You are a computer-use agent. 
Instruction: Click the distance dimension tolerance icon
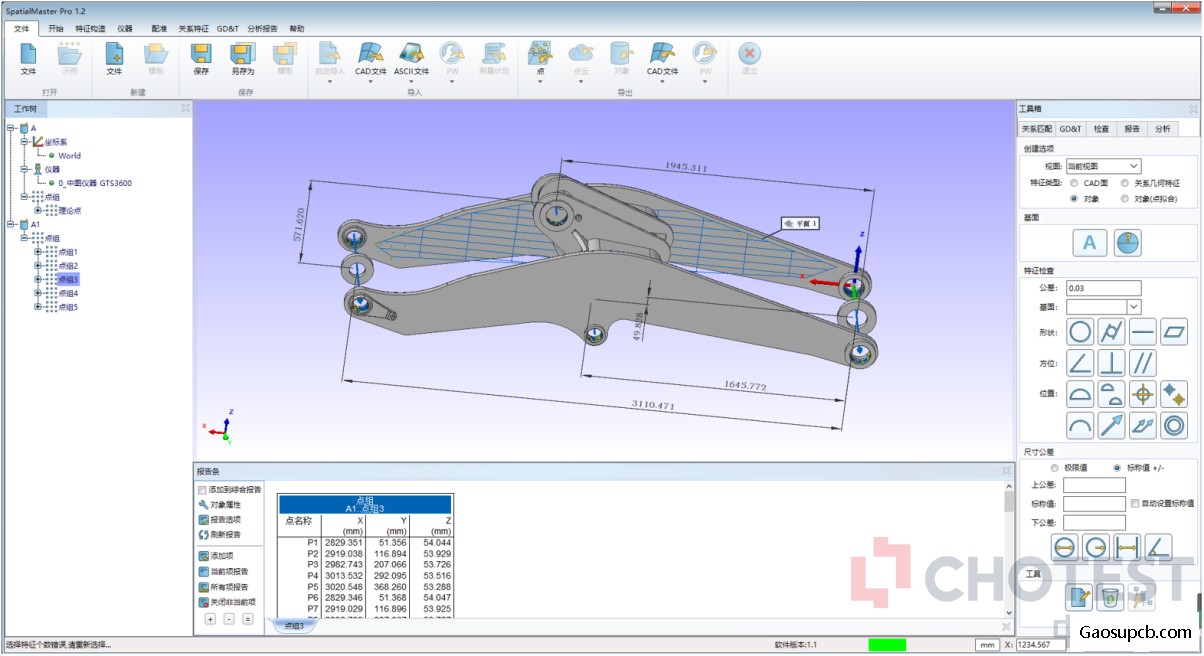pyautogui.click(x=1128, y=546)
